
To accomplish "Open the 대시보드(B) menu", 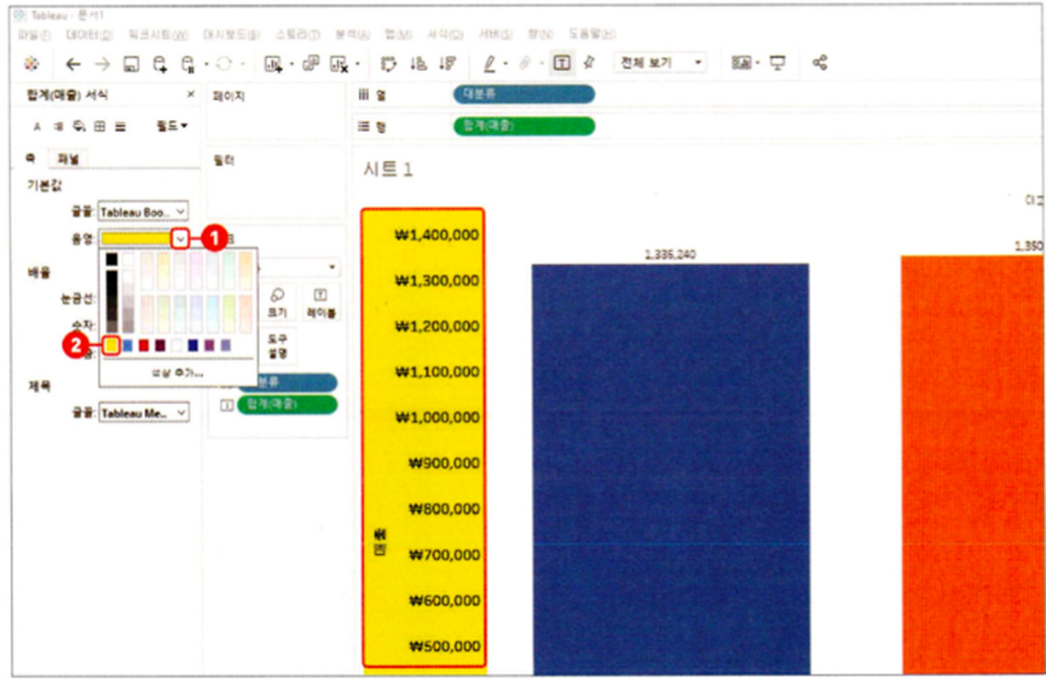I will 232,34.
